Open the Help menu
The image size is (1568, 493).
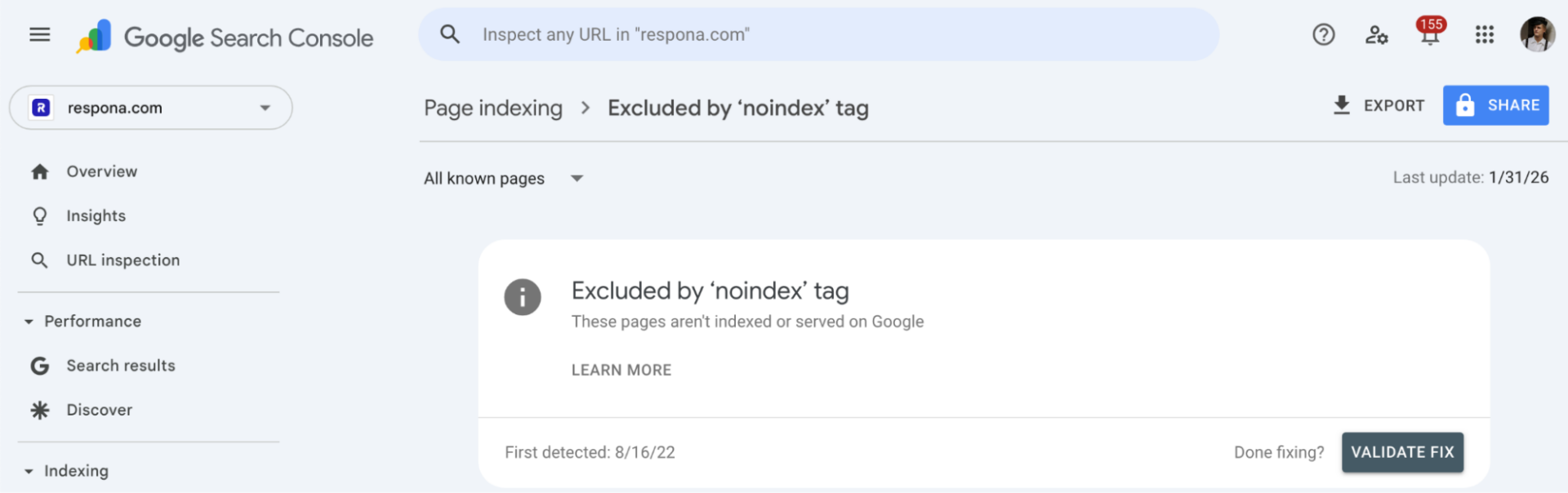(x=1323, y=35)
